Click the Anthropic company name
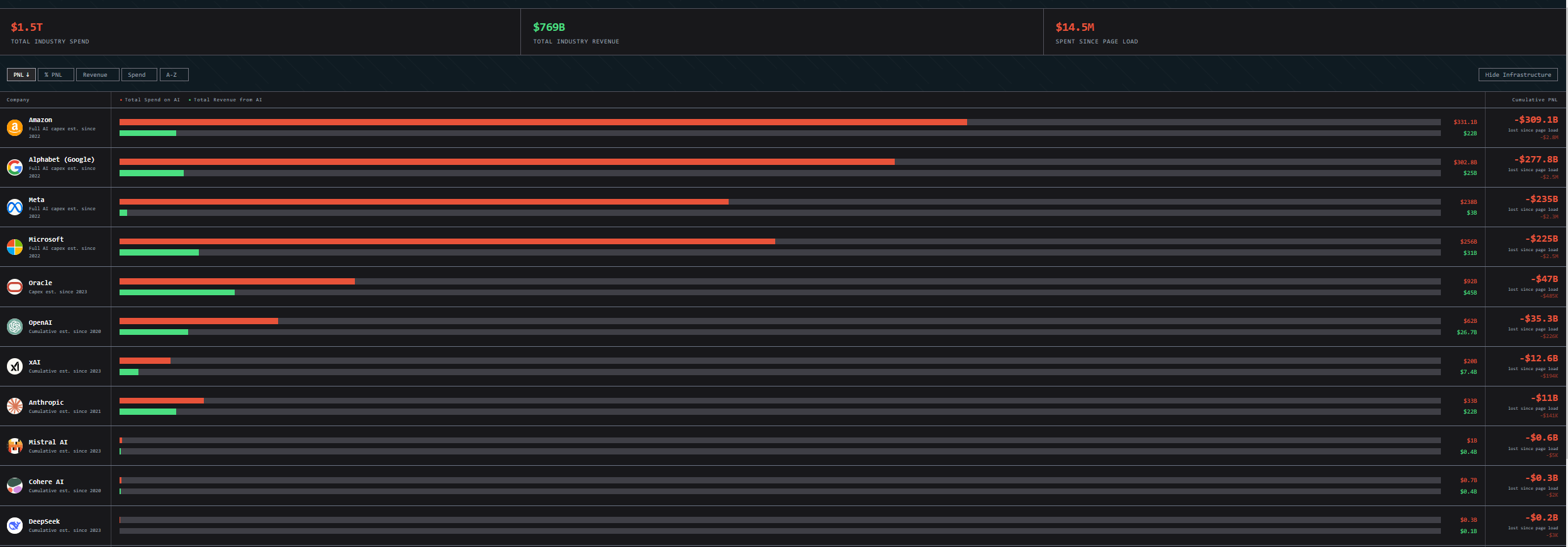1568x547 pixels. (46, 402)
